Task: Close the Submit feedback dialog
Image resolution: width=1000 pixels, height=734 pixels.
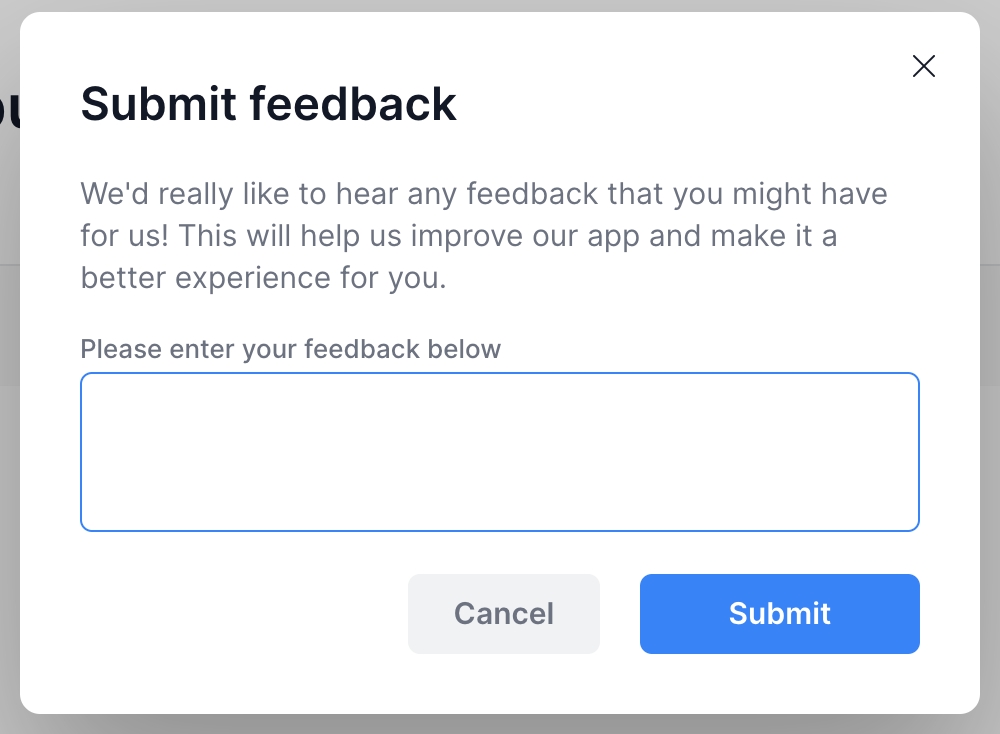Action: pos(924,66)
